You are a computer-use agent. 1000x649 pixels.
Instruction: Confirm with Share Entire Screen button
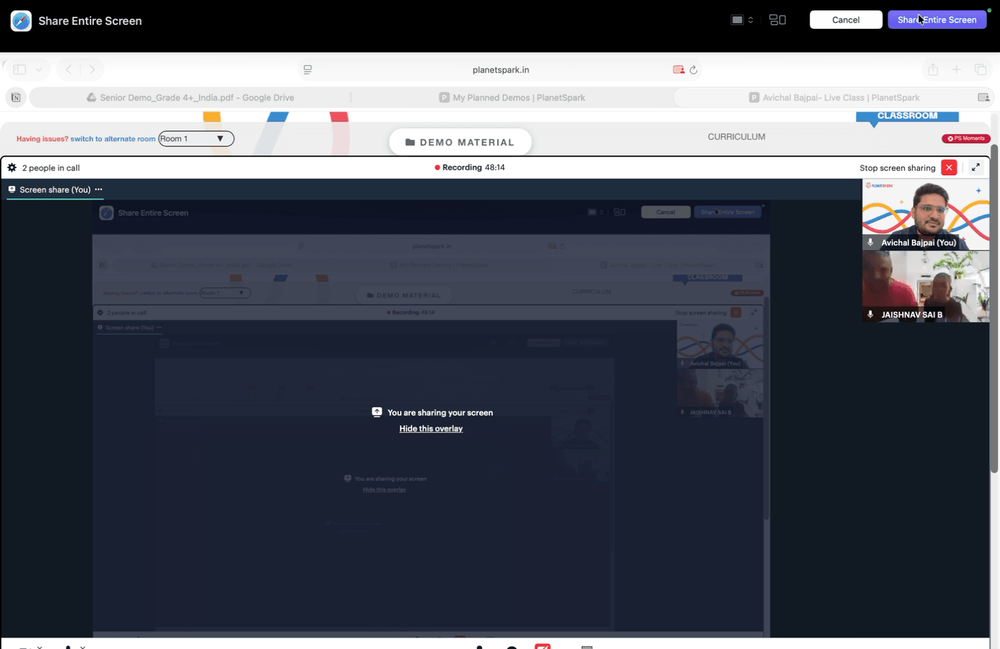click(x=937, y=20)
